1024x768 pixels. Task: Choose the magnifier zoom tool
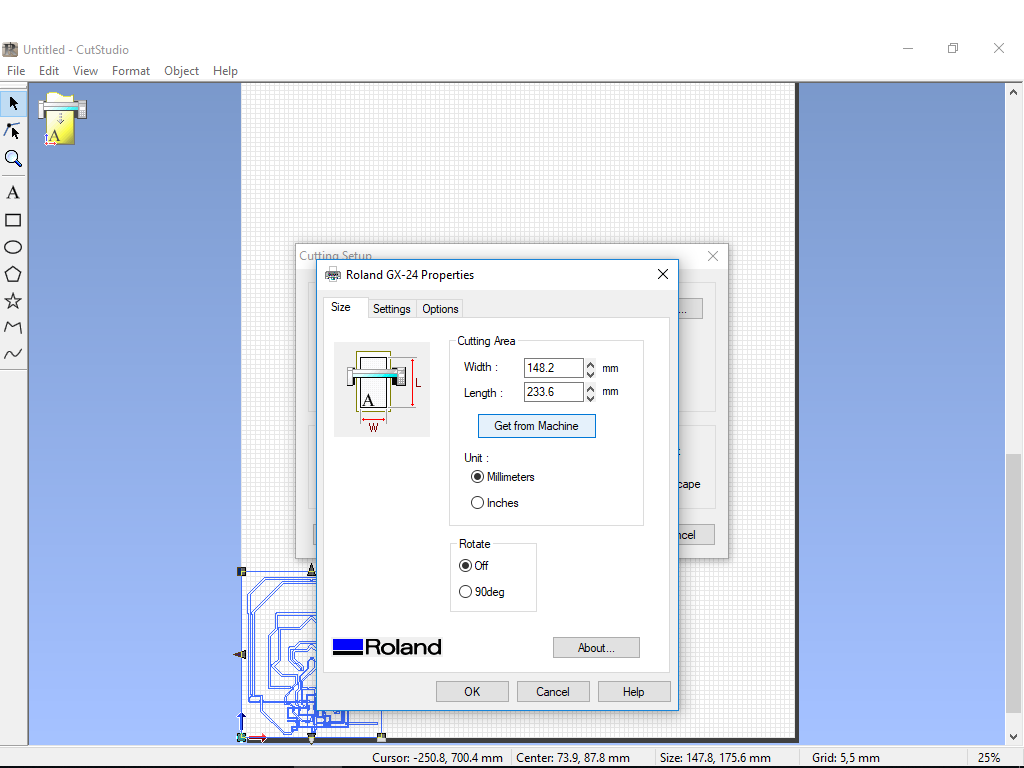[14, 159]
